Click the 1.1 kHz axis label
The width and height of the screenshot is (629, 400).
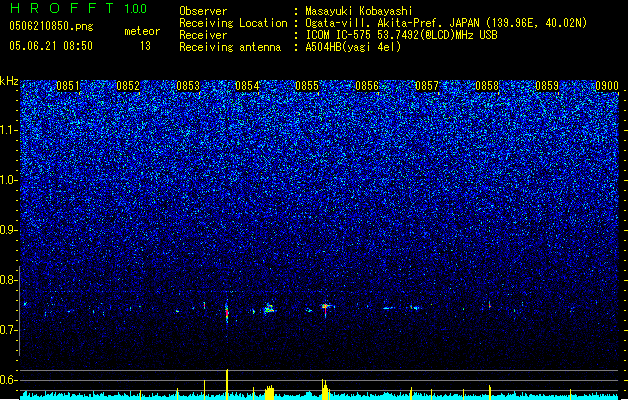coord(9,130)
